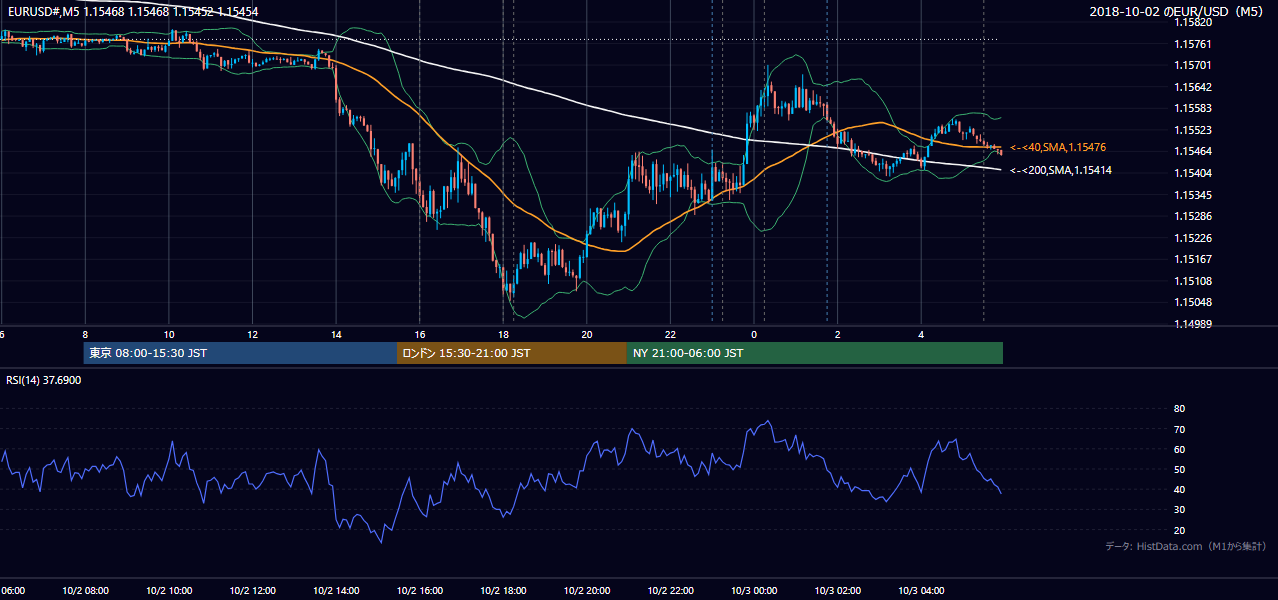The image size is (1278, 600).
Task: Click the 1.15464 price axis label
Action: point(1191,151)
